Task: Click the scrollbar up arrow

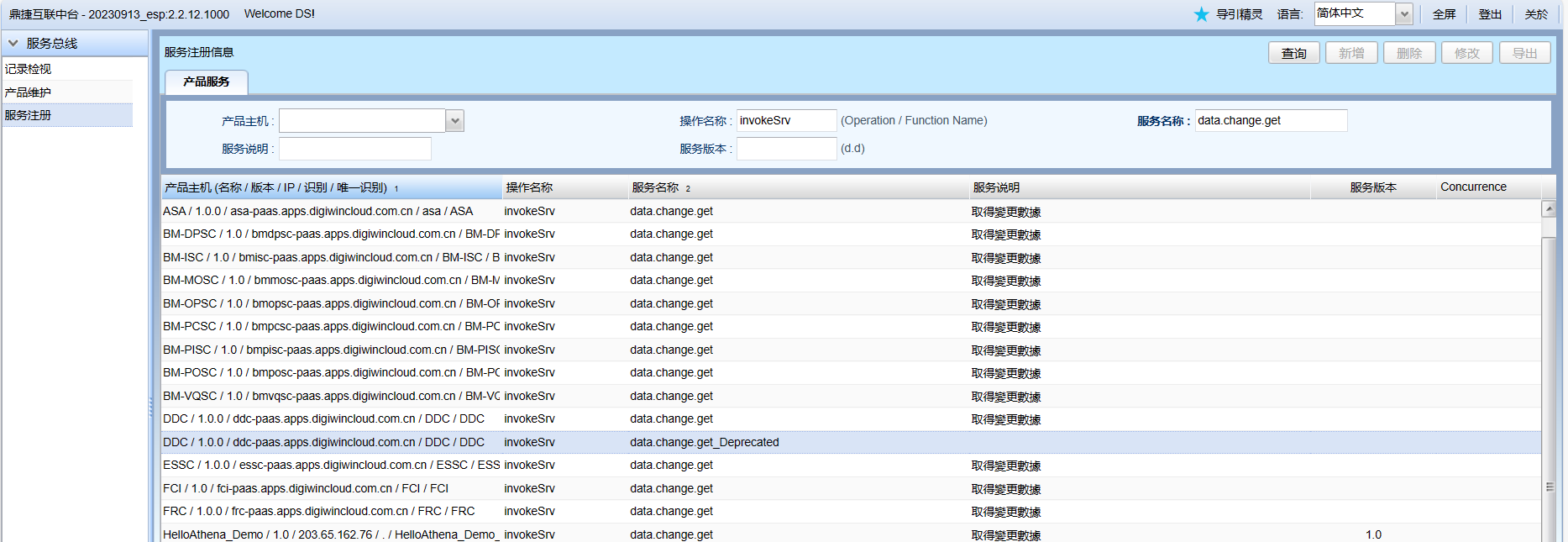Action: tap(1549, 208)
